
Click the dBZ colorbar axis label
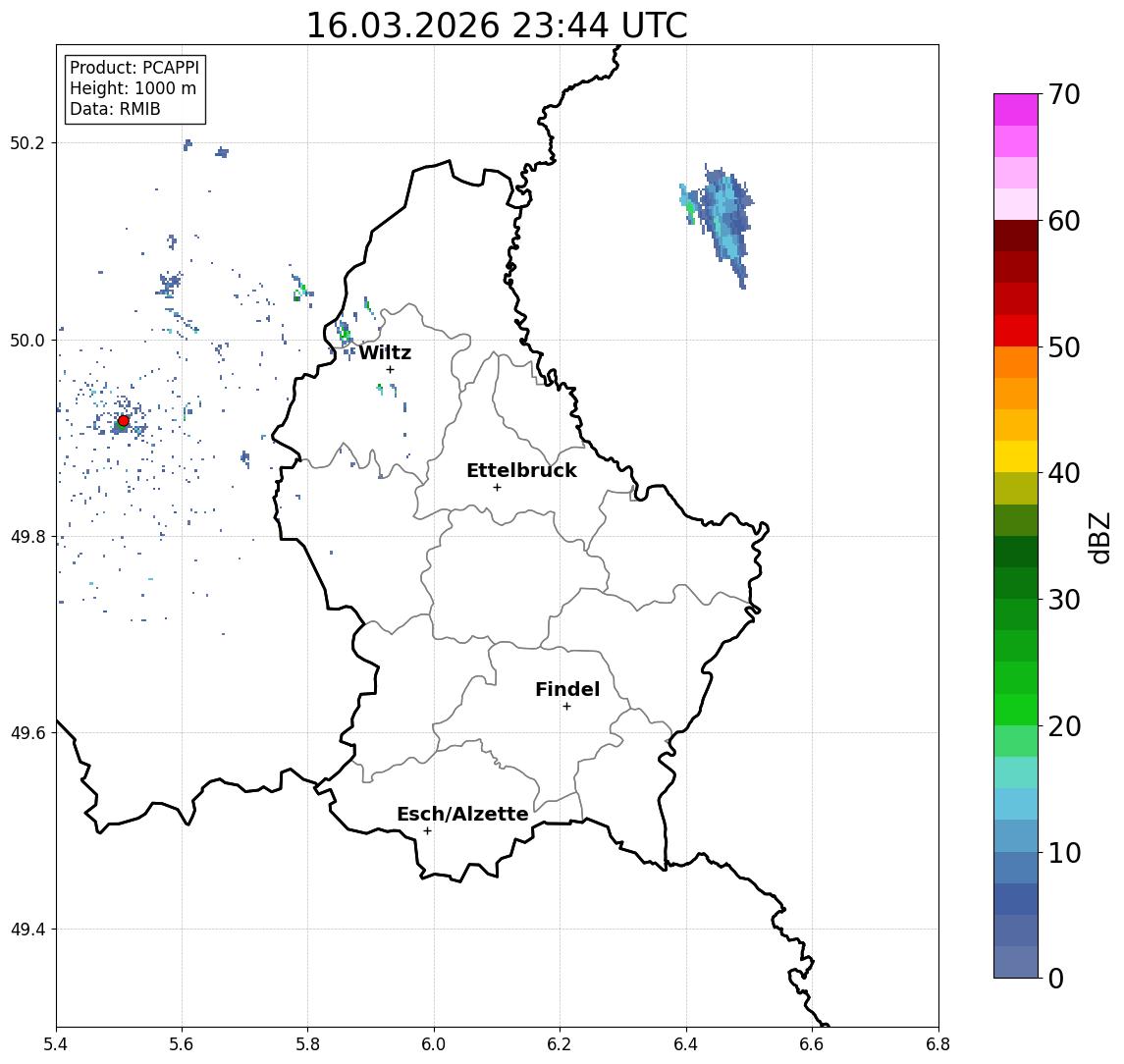[x=1100, y=537]
